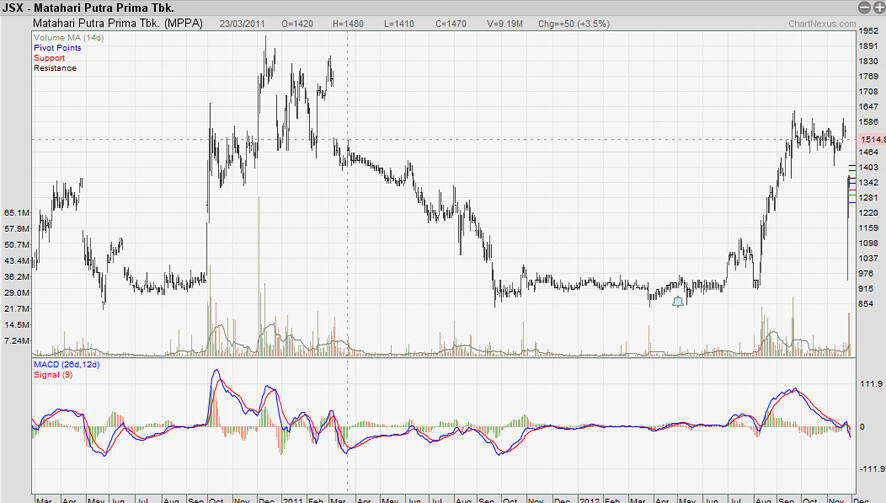Screen dimensions: 886x503
Task: Click the 1464 price axis label
Action: pyautogui.click(x=868, y=152)
